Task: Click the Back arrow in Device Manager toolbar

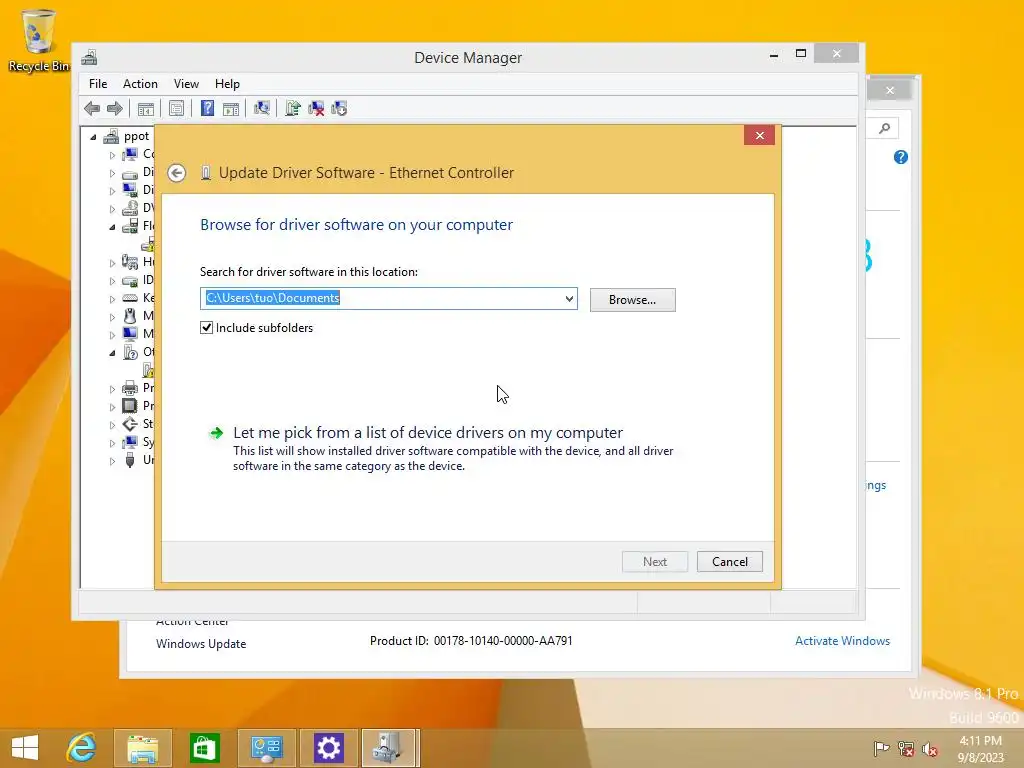Action: click(x=92, y=108)
